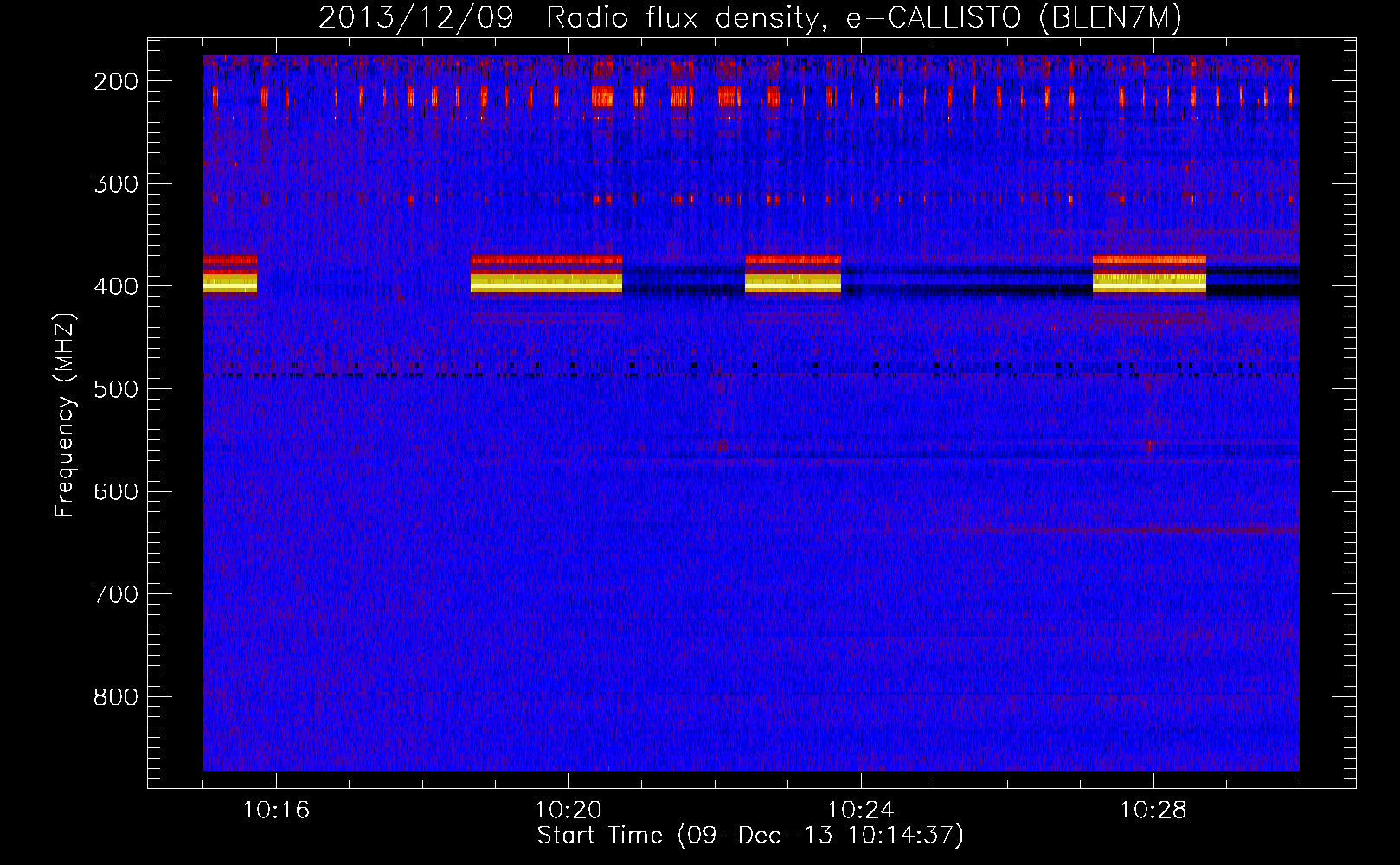1400x865 pixels.
Task: Click the plot title '2013/12/09 Radio flux density'
Action: click(750, 17)
